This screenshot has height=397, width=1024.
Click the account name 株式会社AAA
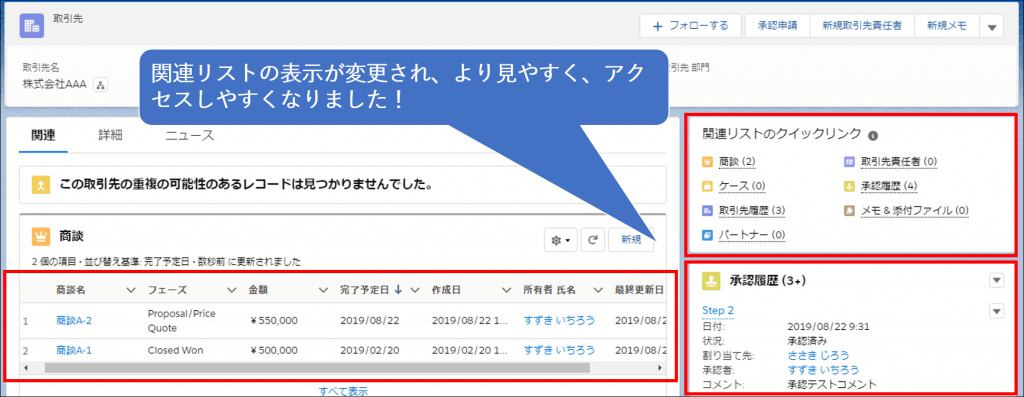tap(55, 84)
